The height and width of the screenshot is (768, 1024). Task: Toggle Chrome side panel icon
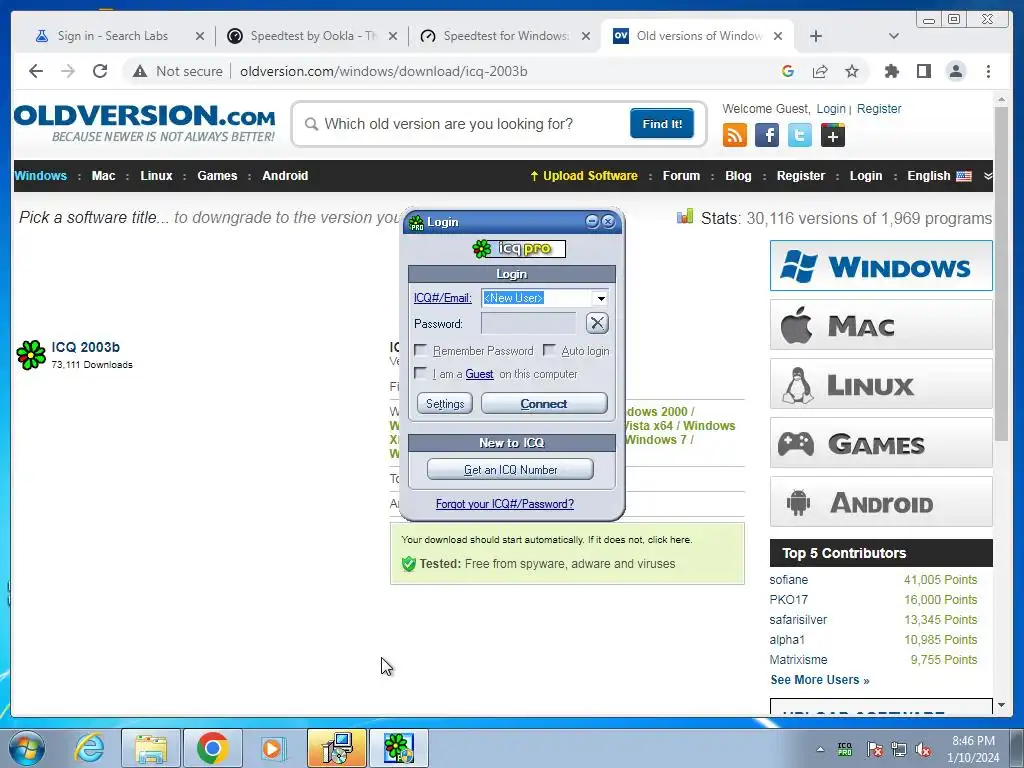pyautogui.click(x=923, y=71)
